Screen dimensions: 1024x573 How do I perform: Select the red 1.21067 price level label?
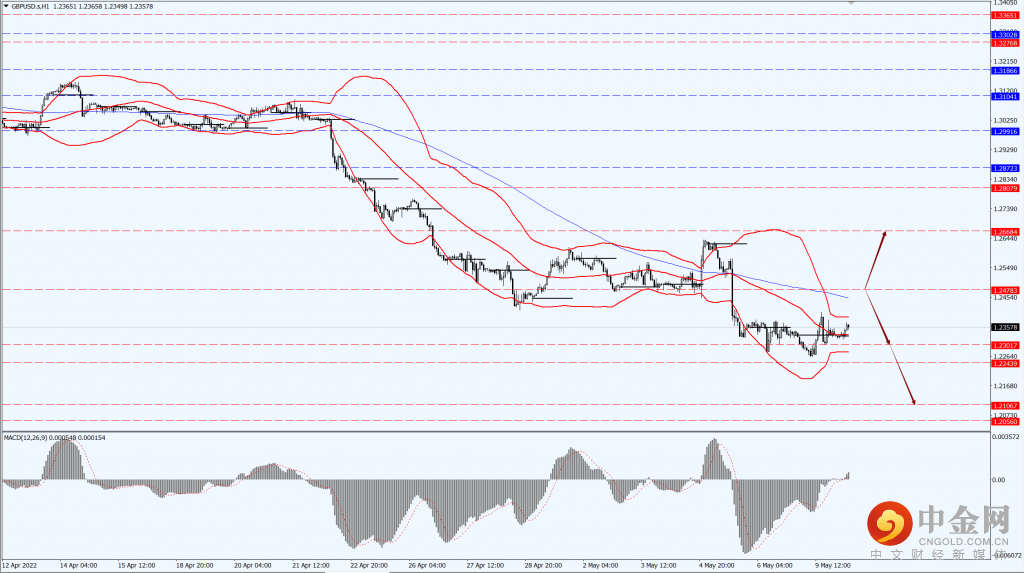click(x=1004, y=406)
